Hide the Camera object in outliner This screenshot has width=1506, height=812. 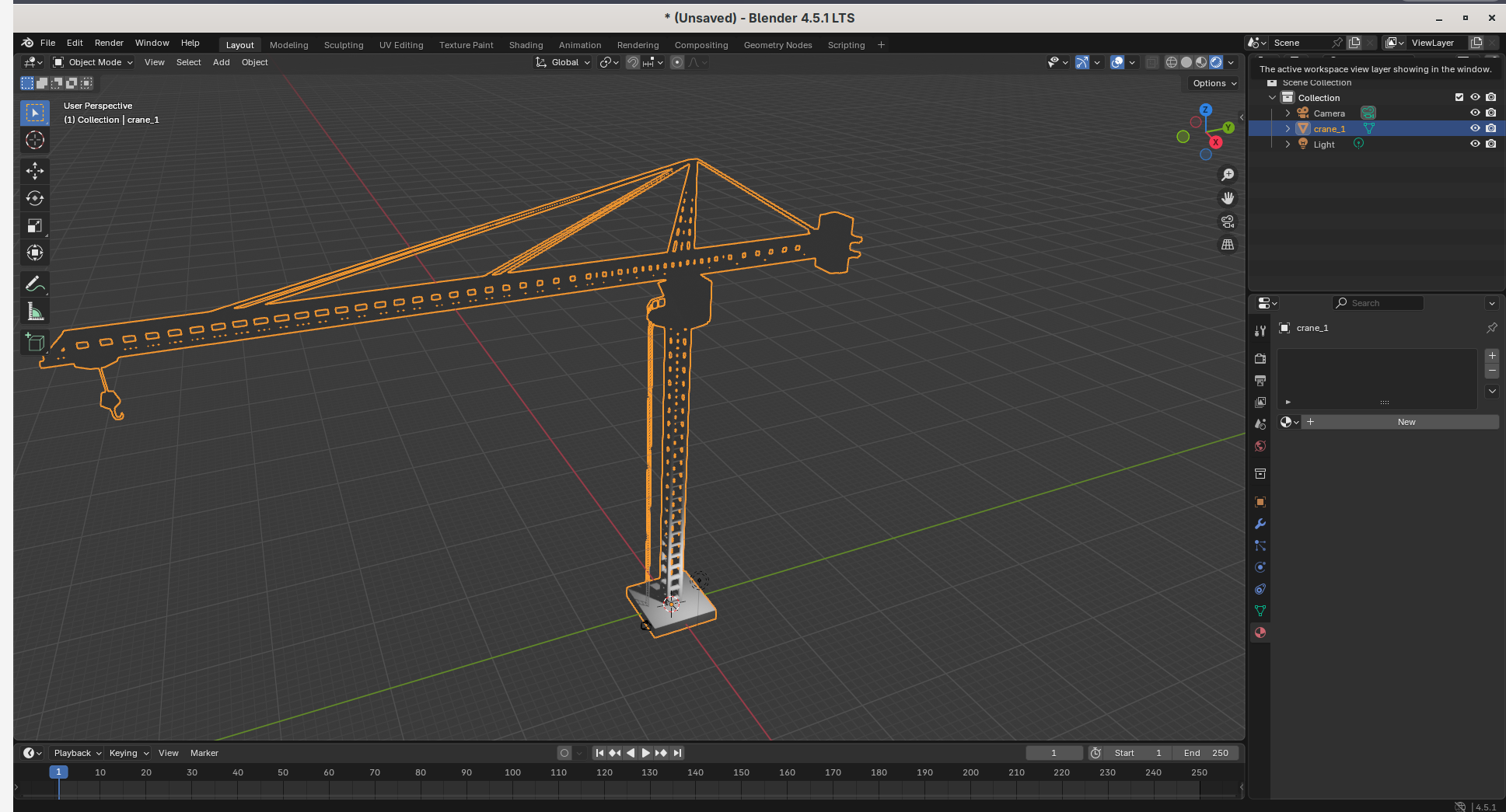(x=1474, y=113)
